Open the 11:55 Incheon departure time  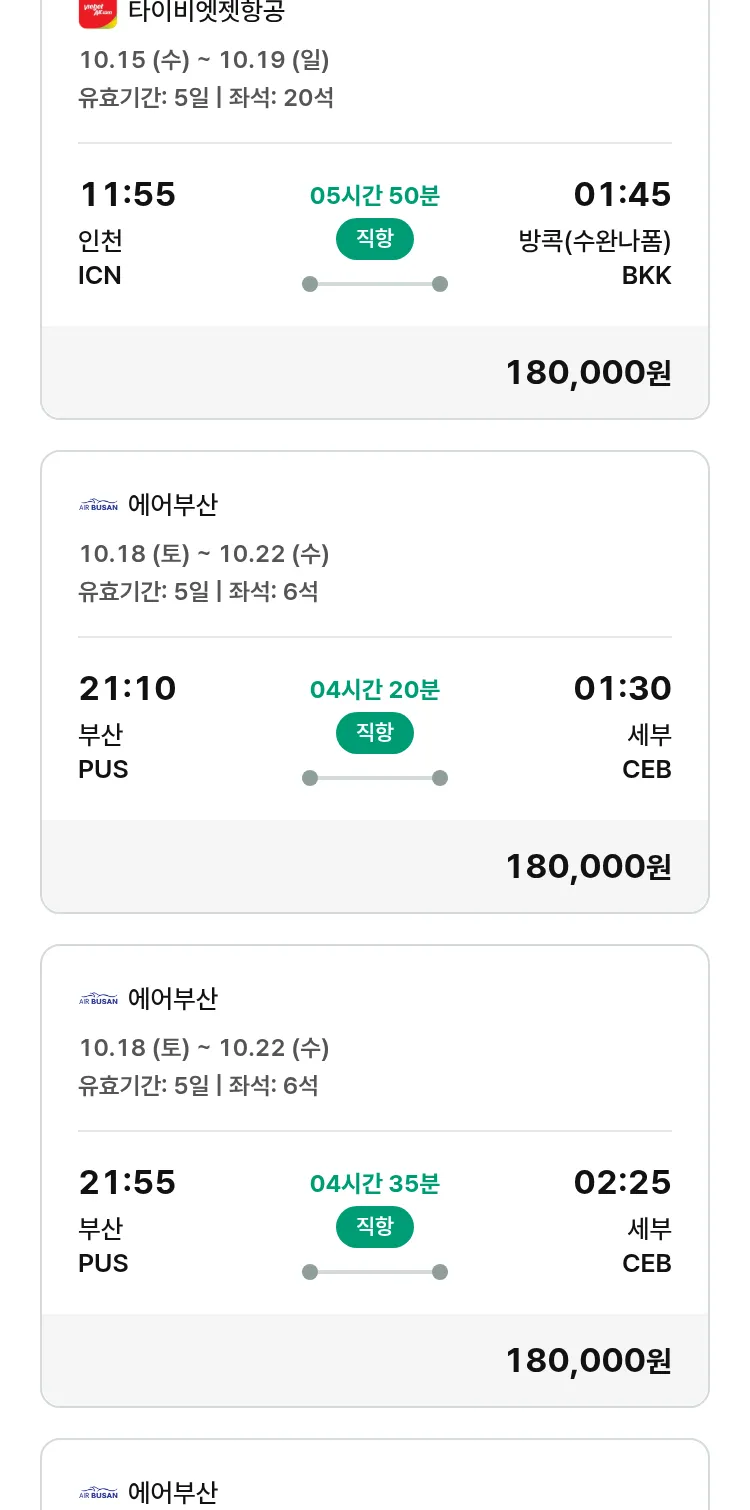point(127,194)
